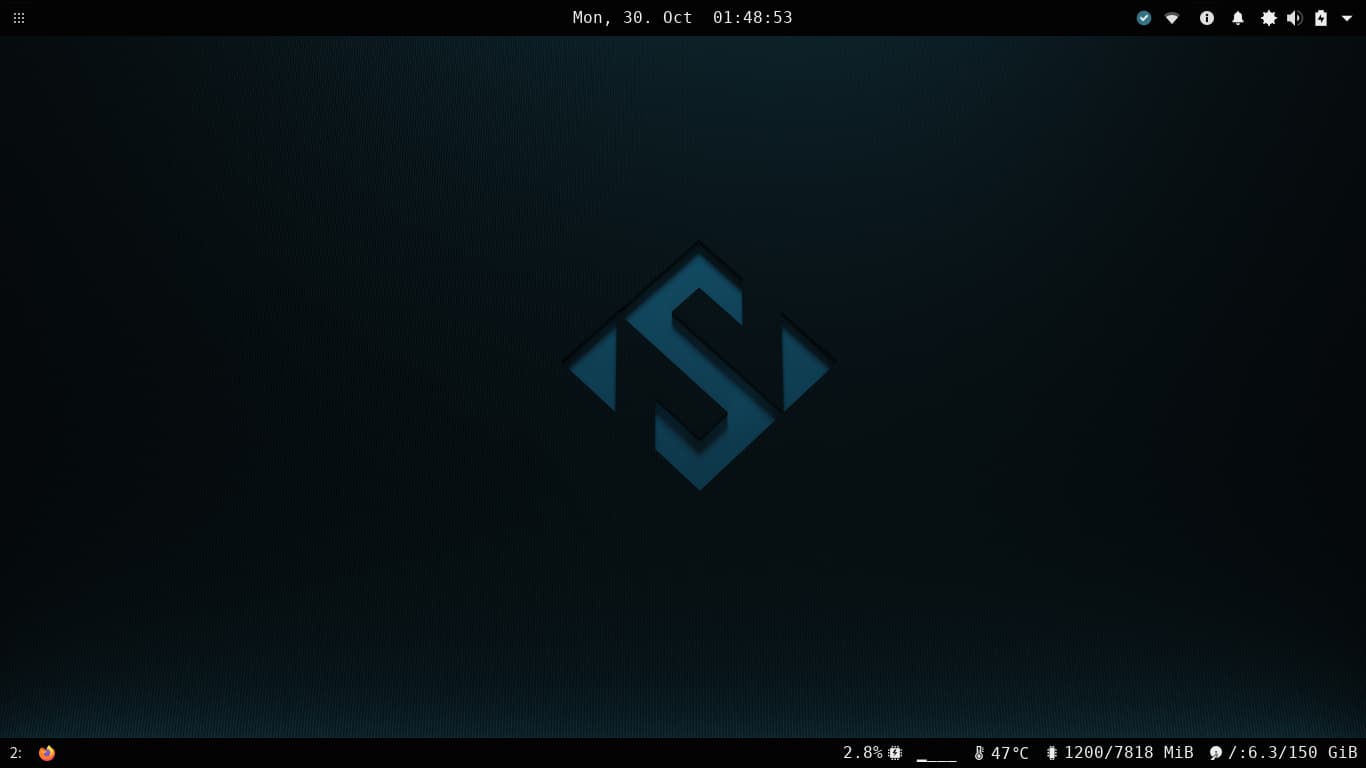Click the date and time clock
The height and width of the screenshot is (768, 1366).
tap(682, 18)
